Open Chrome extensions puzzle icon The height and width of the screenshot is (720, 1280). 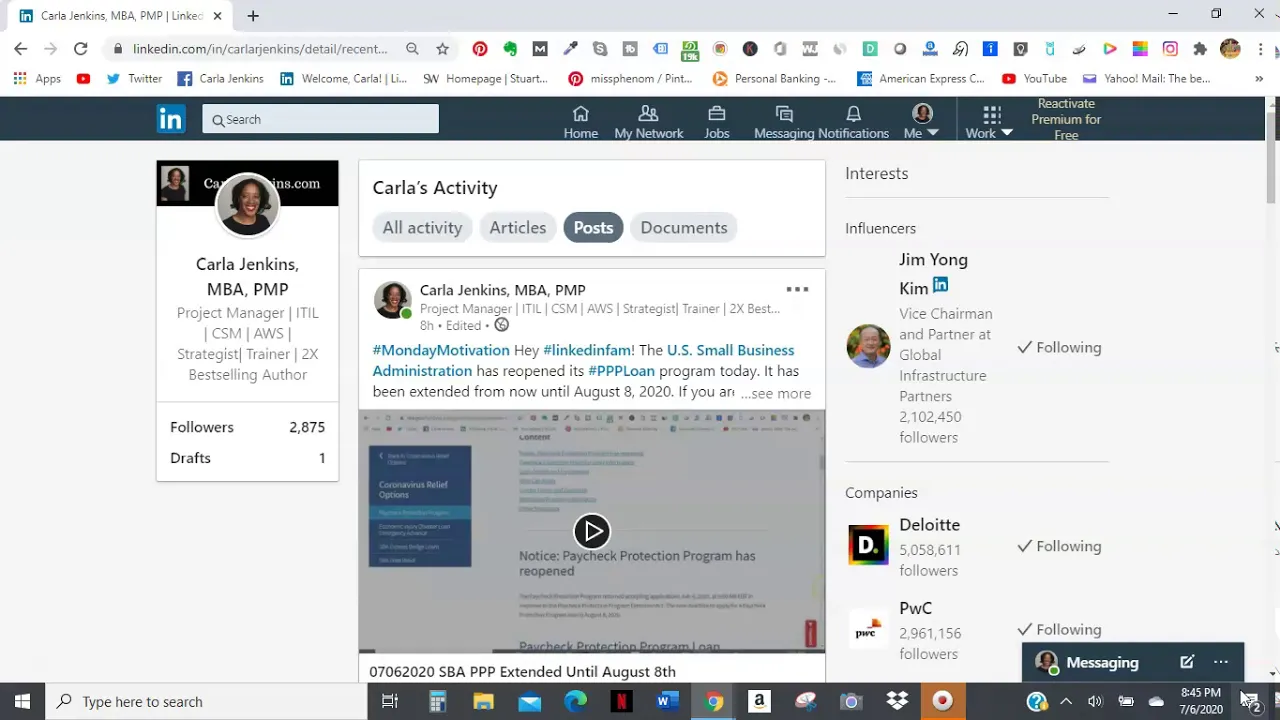pos(1200,49)
